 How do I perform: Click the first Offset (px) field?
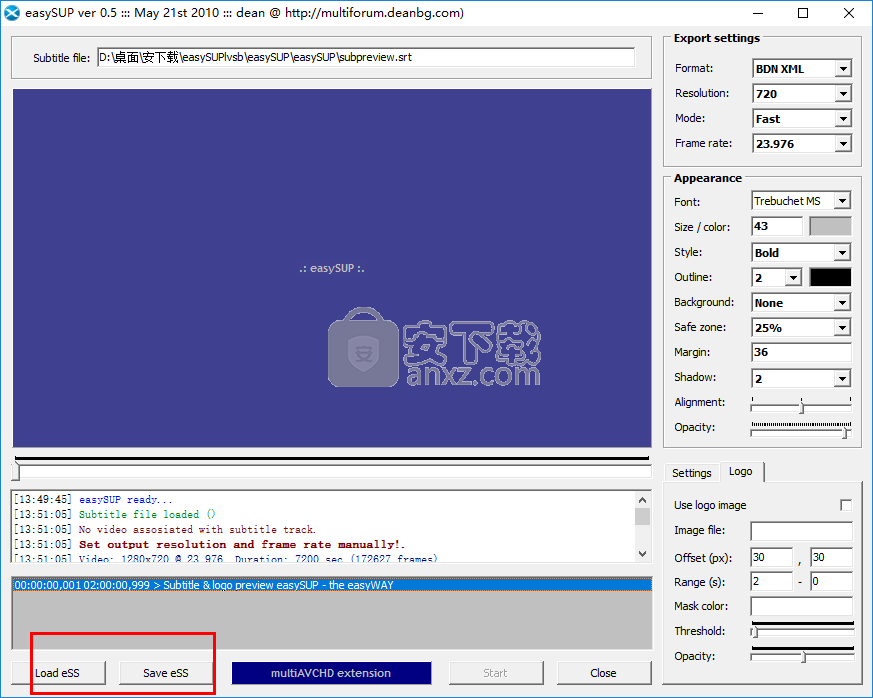(x=771, y=557)
